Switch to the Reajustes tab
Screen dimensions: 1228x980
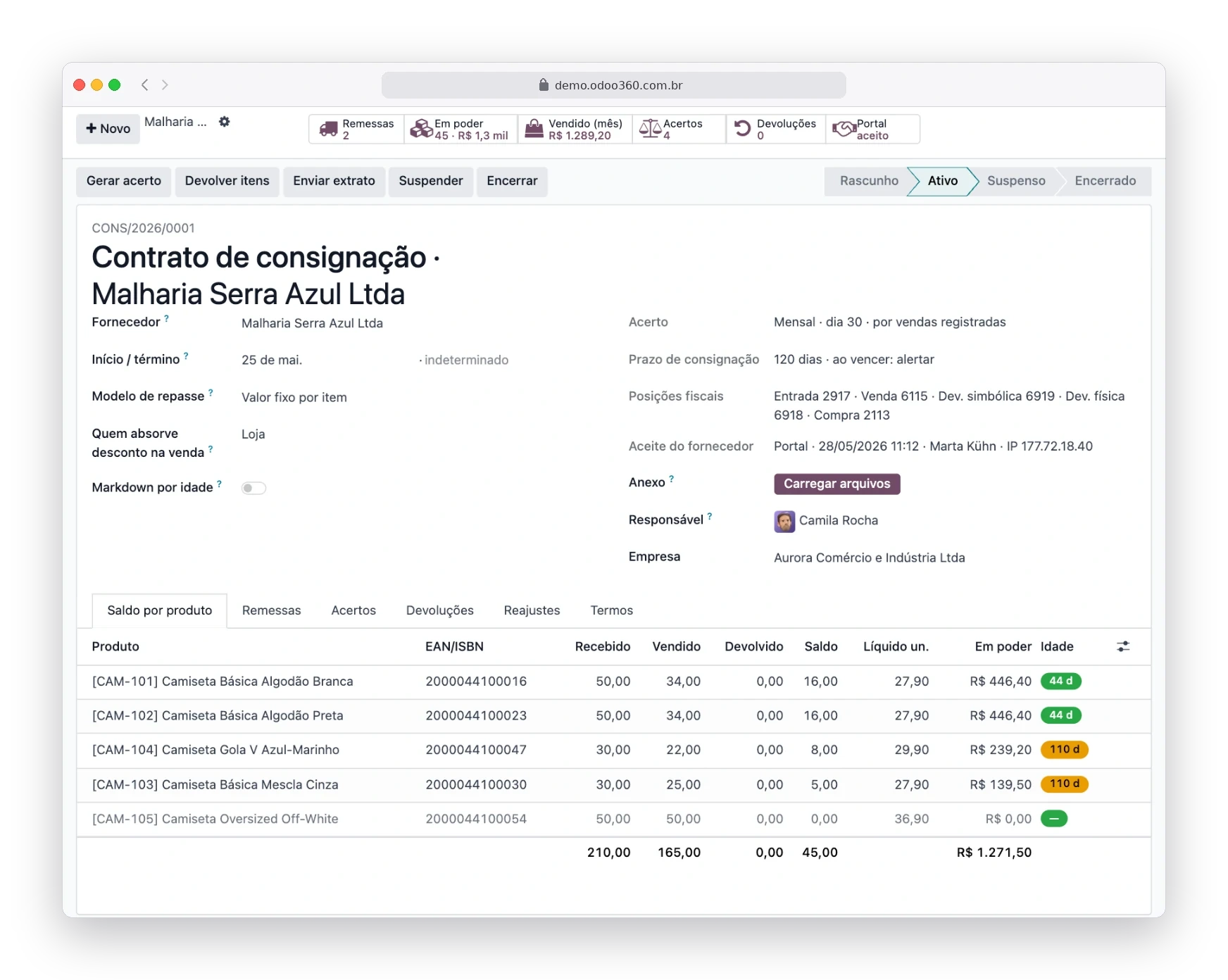pyautogui.click(x=532, y=610)
